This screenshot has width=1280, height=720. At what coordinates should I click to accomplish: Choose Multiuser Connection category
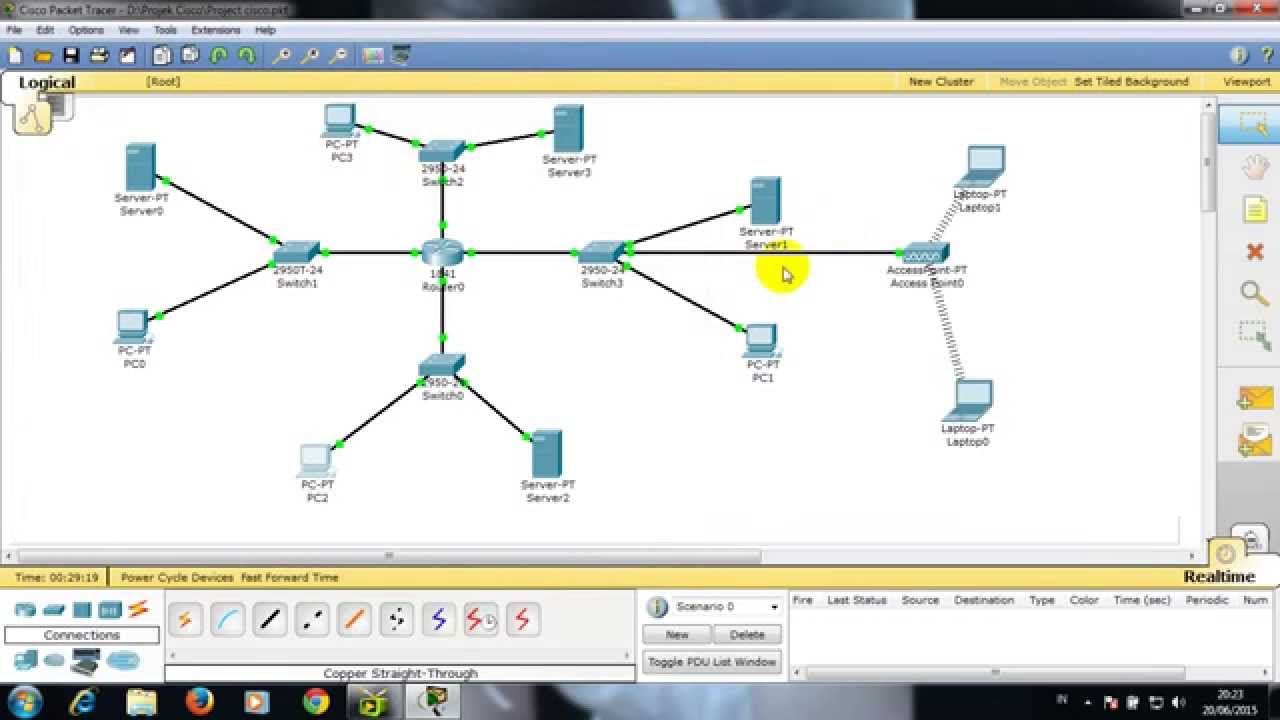coord(123,660)
